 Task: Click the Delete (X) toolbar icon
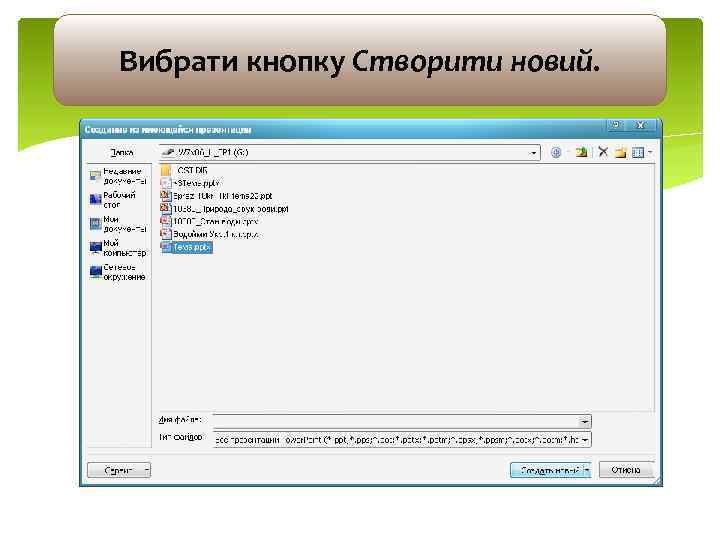pos(603,152)
